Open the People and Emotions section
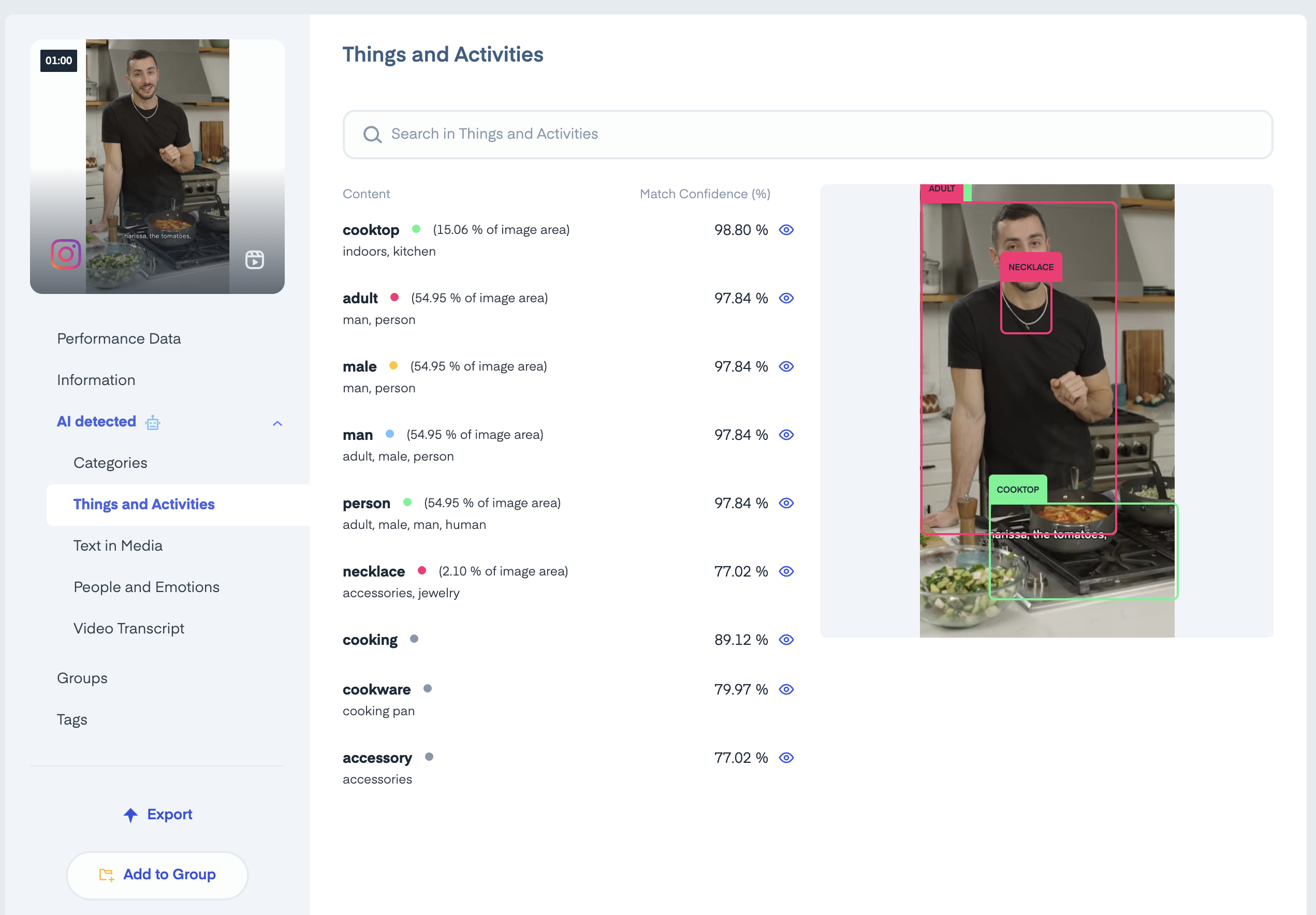This screenshot has height=915, width=1316. pos(146,587)
